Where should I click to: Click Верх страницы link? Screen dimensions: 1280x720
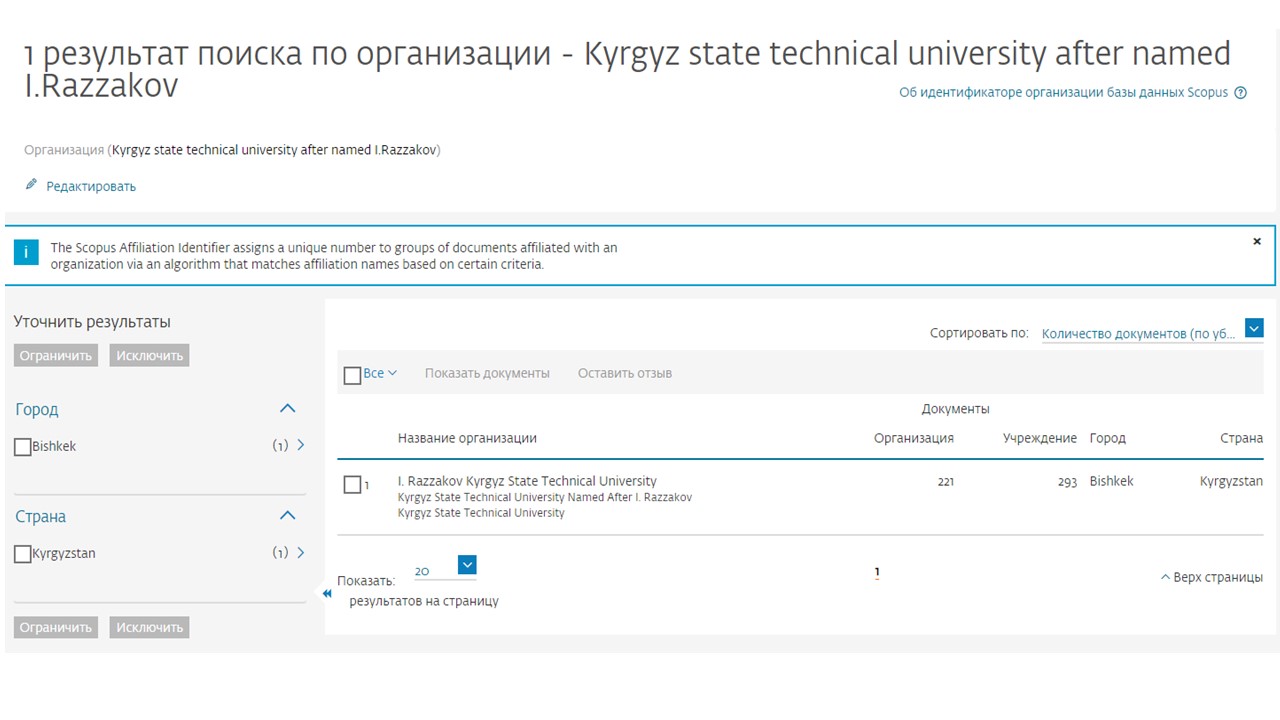pos(1211,577)
